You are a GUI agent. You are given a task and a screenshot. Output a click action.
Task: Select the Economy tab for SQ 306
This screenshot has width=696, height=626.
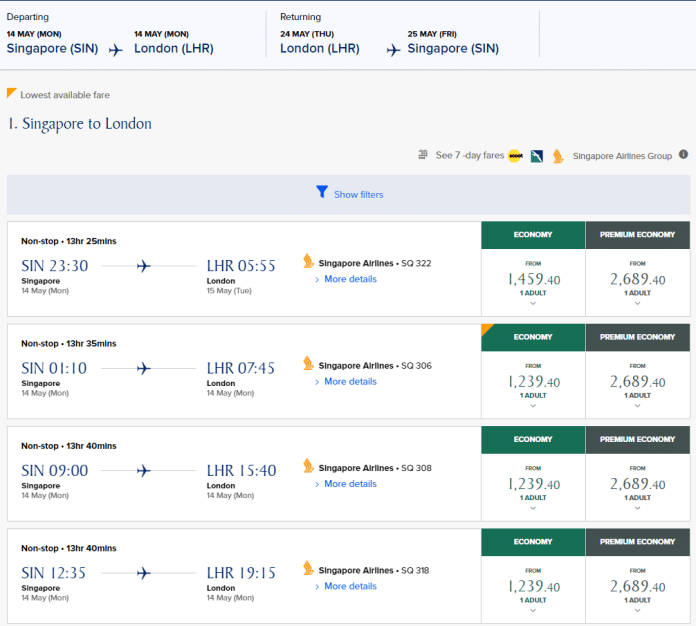[x=533, y=337]
